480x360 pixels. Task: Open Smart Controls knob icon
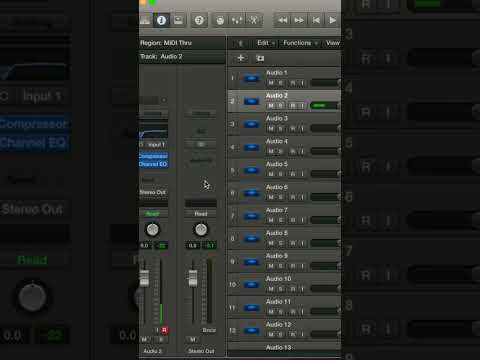(220, 21)
